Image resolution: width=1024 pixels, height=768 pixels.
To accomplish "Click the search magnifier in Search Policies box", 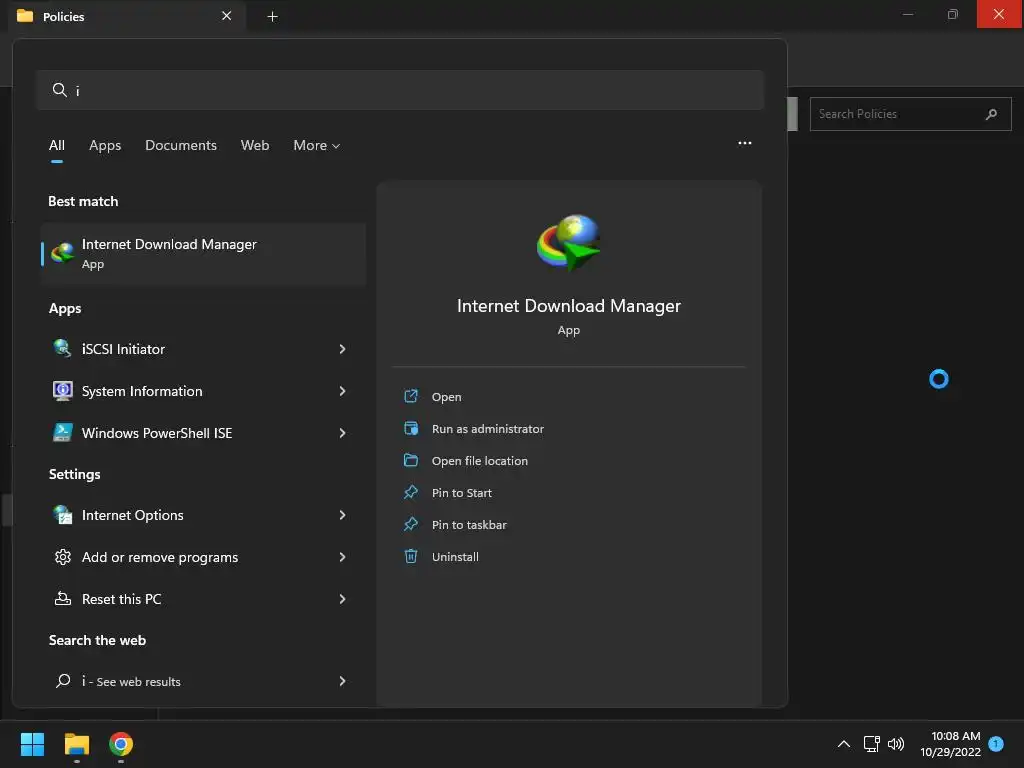I will [x=991, y=114].
